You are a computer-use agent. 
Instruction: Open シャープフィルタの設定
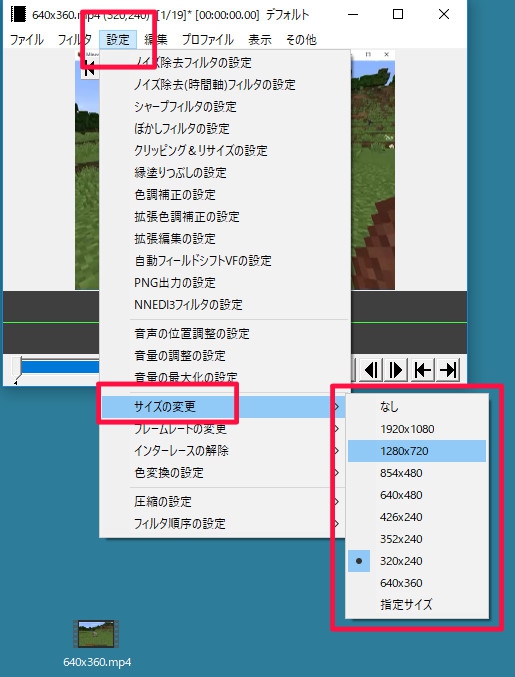[224, 107]
